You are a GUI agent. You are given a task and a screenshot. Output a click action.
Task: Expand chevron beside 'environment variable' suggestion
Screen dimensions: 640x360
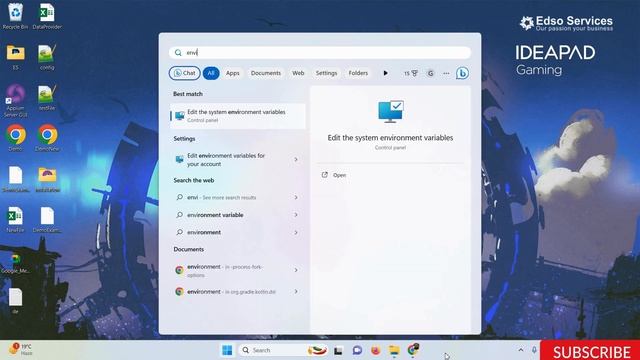point(296,215)
